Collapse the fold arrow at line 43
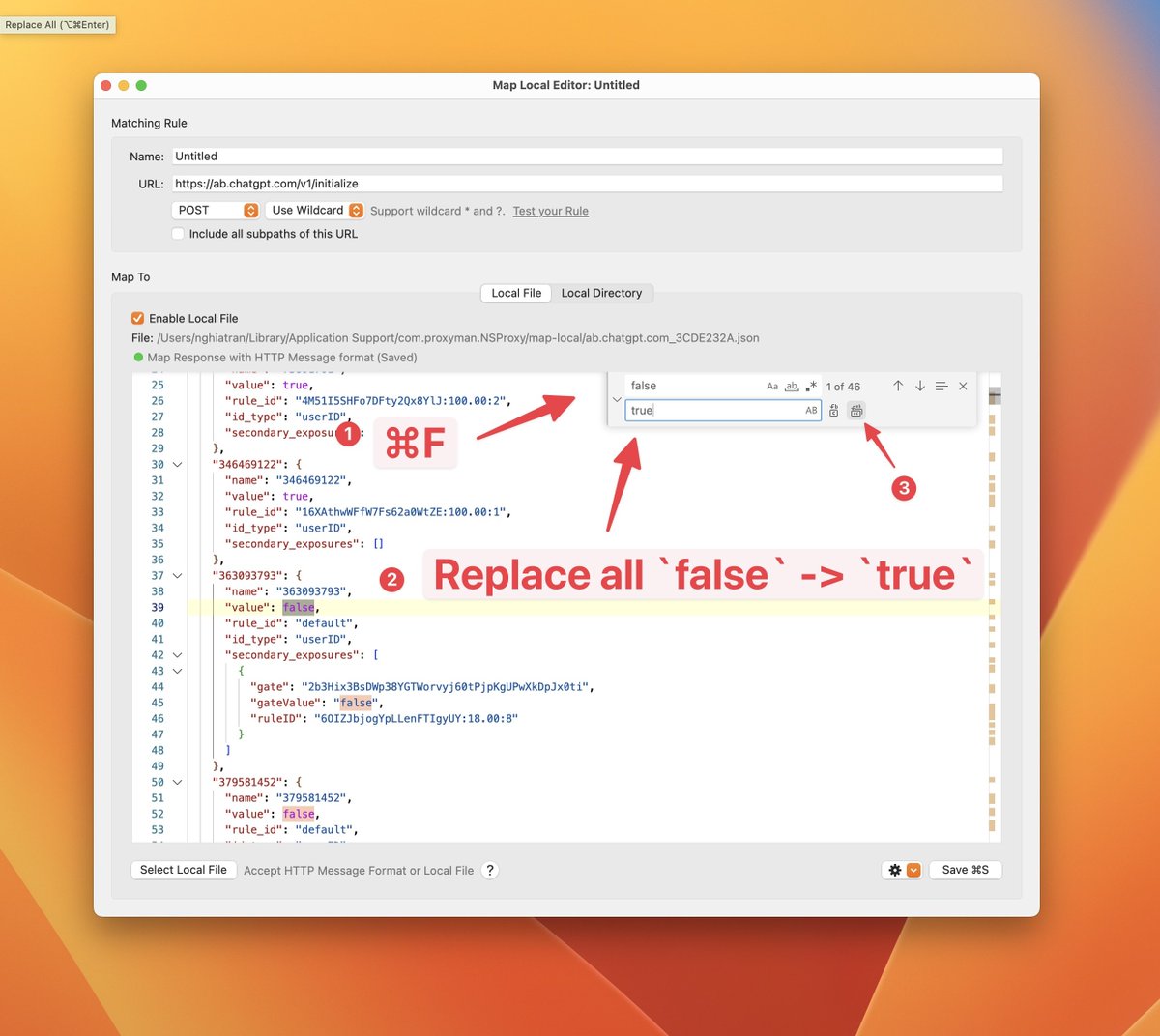1160x1036 pixels. point(177,671)
